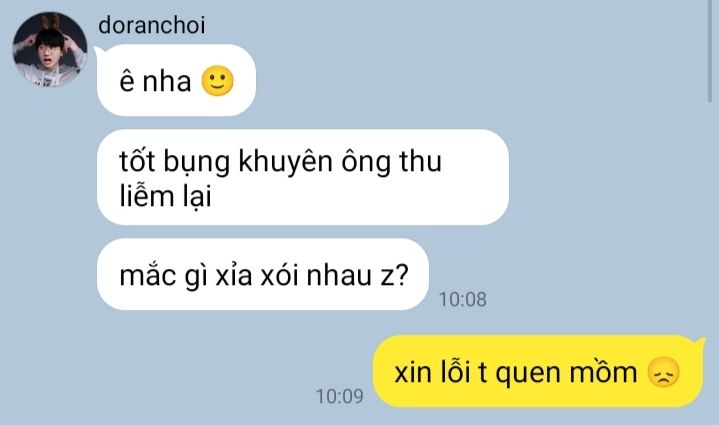Click the 10:09 timestamp

click(340, 396)
